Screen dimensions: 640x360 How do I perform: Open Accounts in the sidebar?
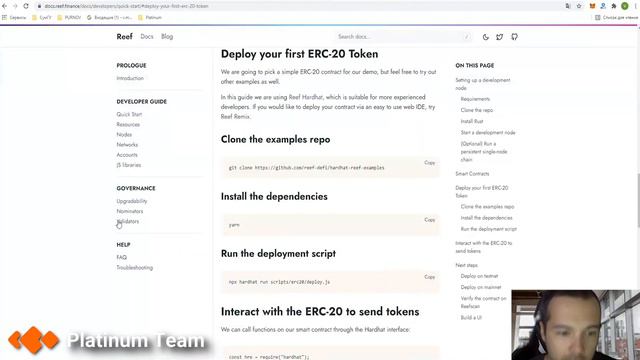[127, 155]
